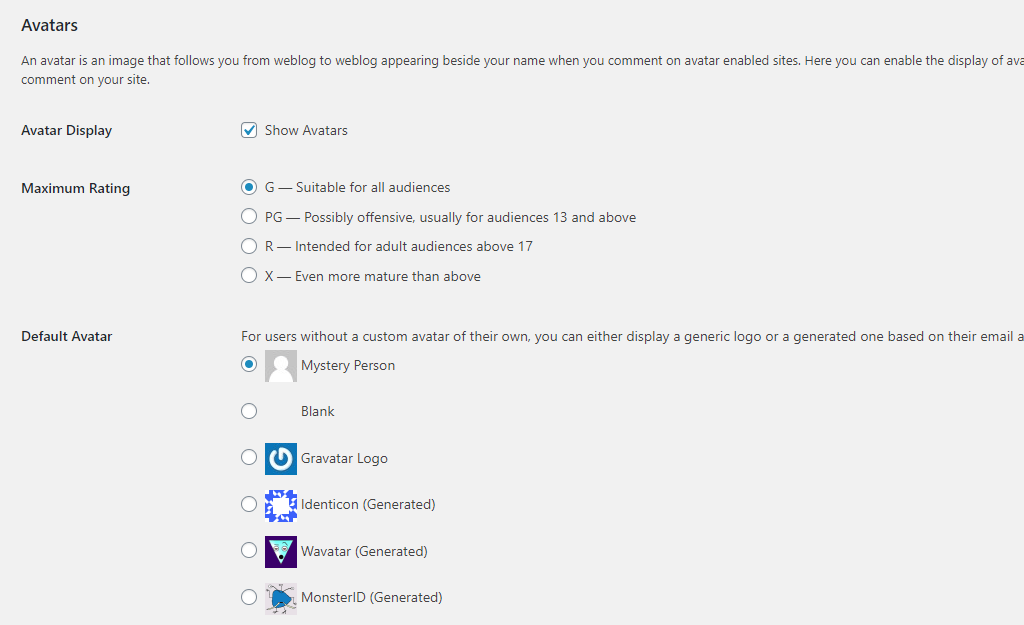Click the MonsterID avatar image
The height and width of the screenshot is (625, 1024).
coord(281,598)
